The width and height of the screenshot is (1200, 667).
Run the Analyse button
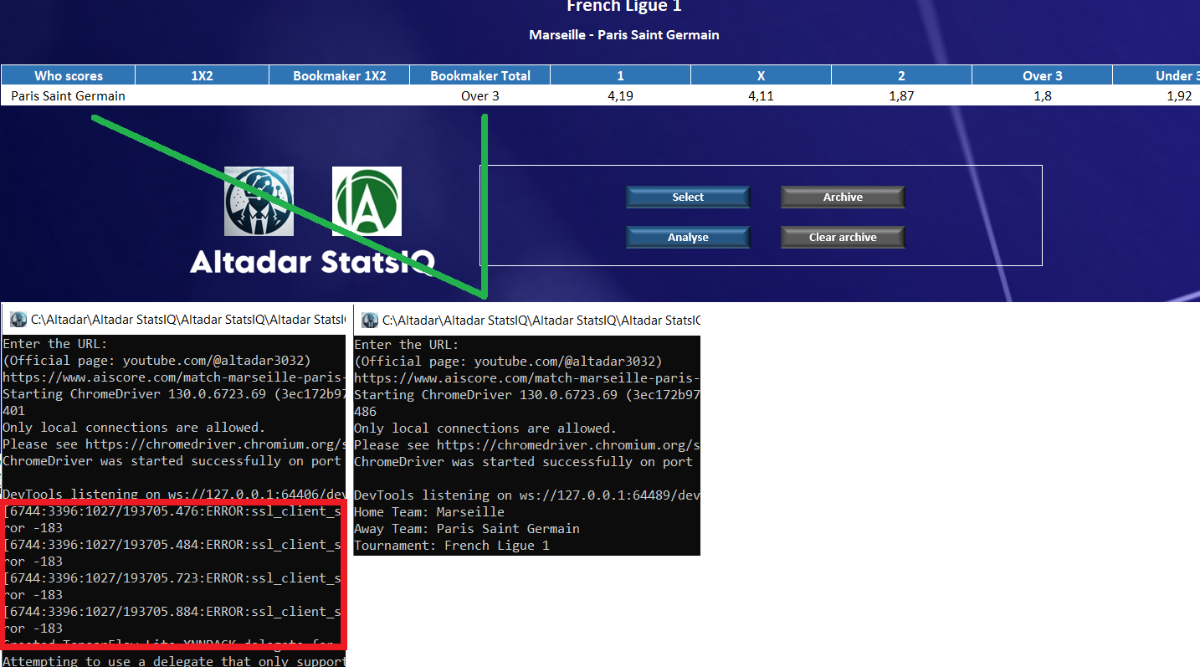click(688, 237)
